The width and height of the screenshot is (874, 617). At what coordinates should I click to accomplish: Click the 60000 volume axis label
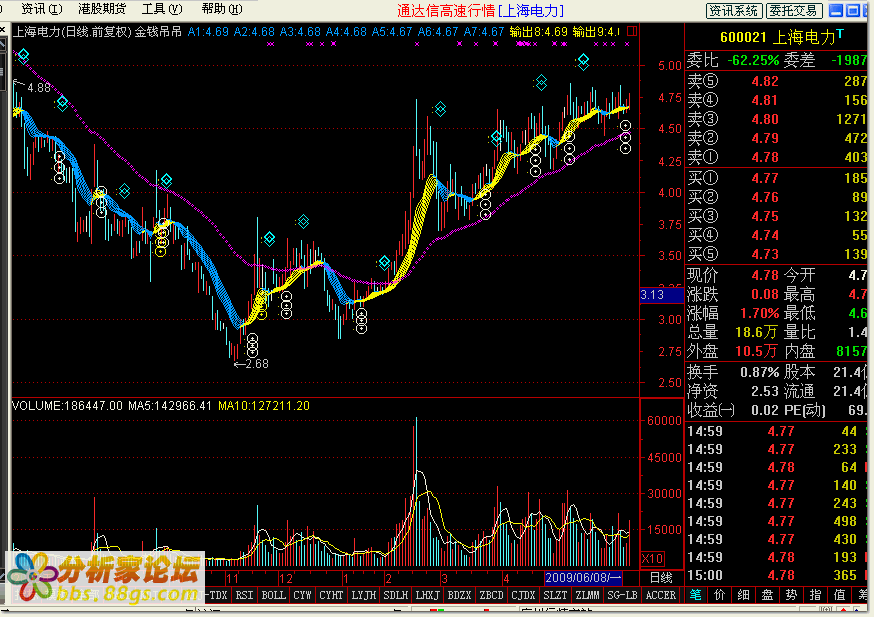coord(664,421)
